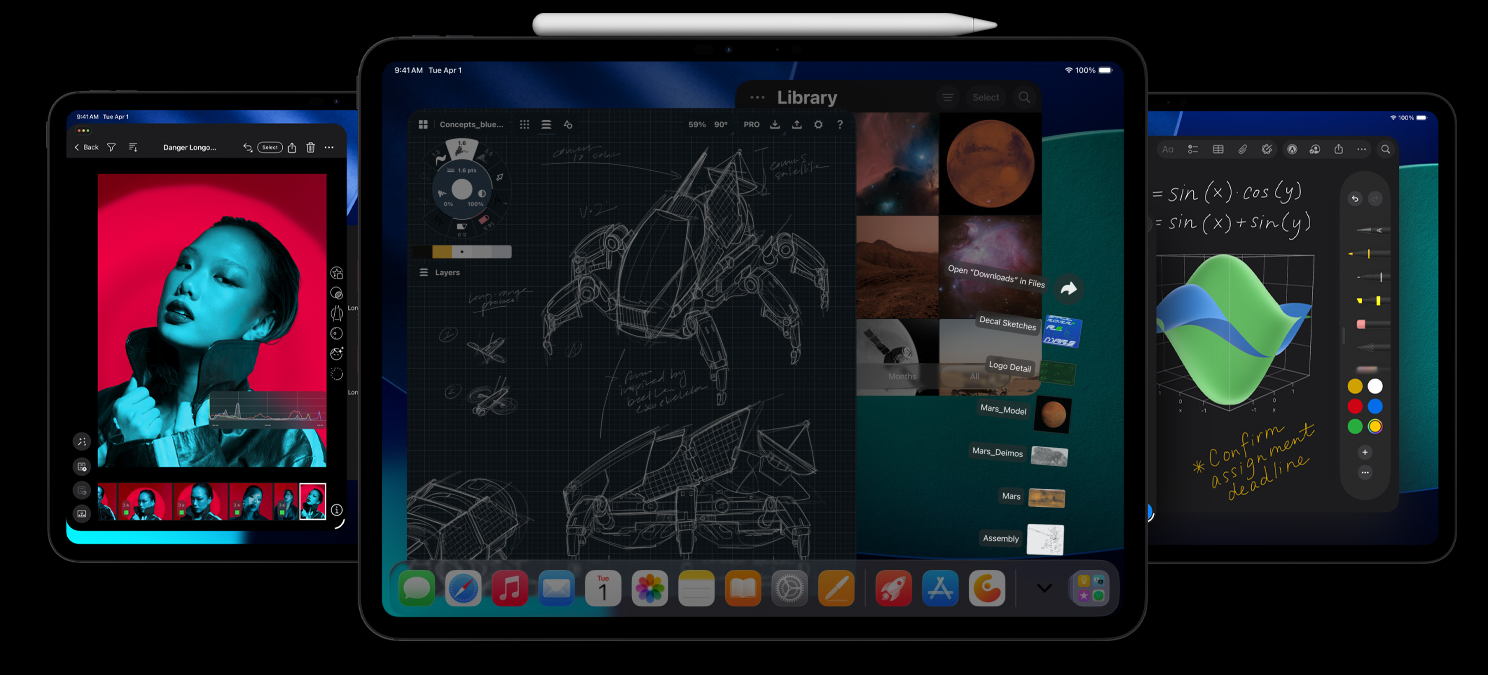Go Back in the photo editor

(x=86, y=148)
